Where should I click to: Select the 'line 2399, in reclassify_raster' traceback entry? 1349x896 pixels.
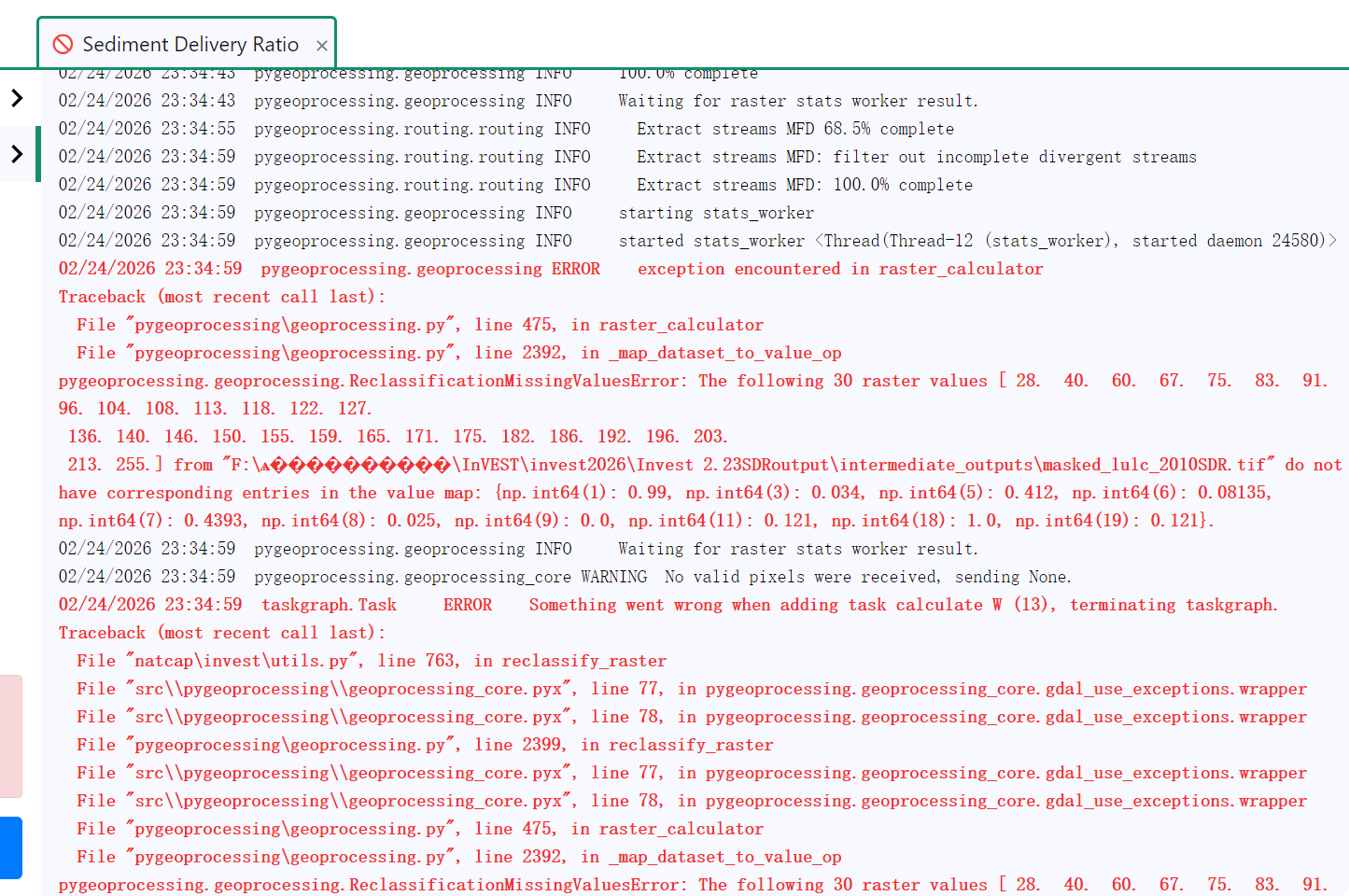click(x=425, y=745)
